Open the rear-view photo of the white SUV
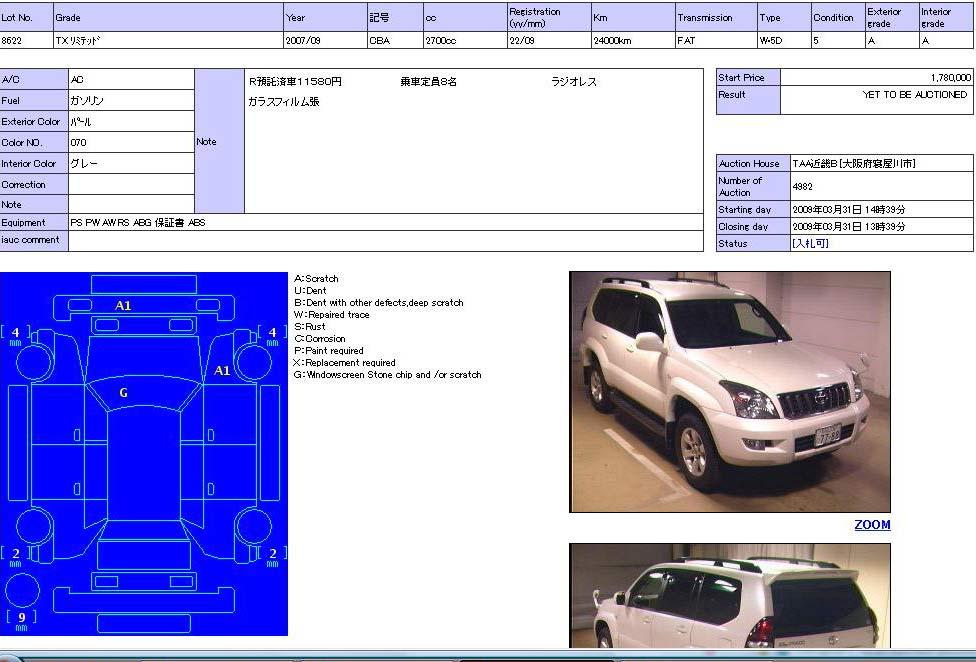Screen dimensions: 976x662 730,595
